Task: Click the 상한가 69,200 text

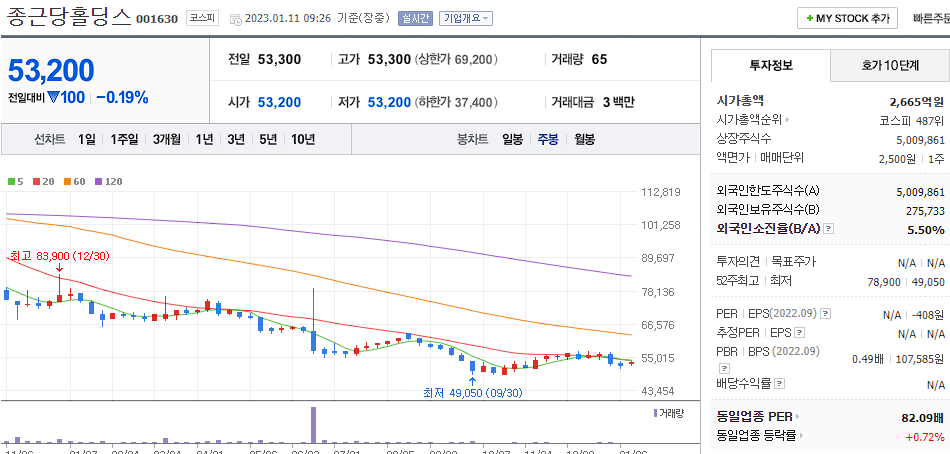Action: (x=456, y=59)
